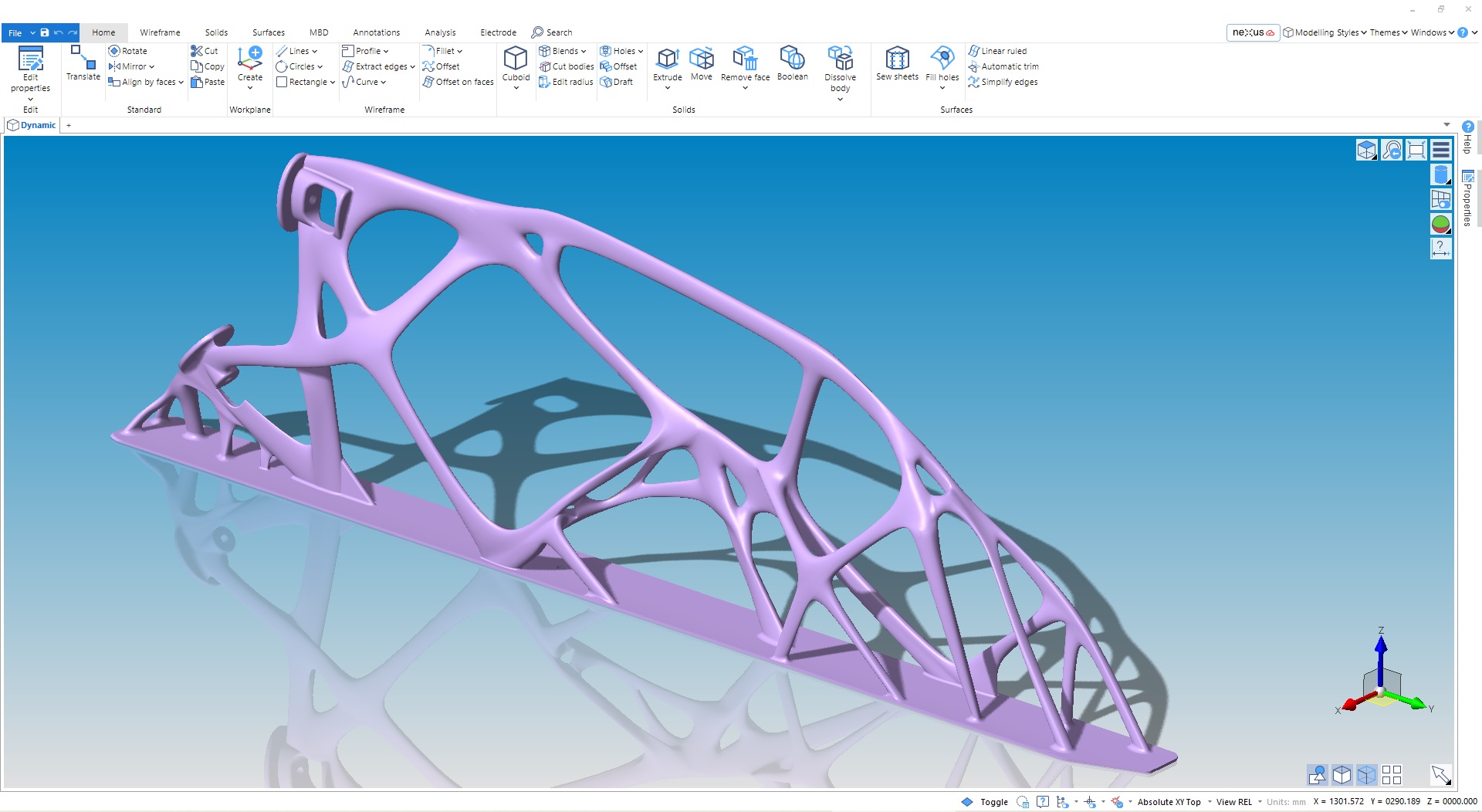1482x812 pixels.
Task: Open the isometric view cube flyout
Action: coord(1367,150)
